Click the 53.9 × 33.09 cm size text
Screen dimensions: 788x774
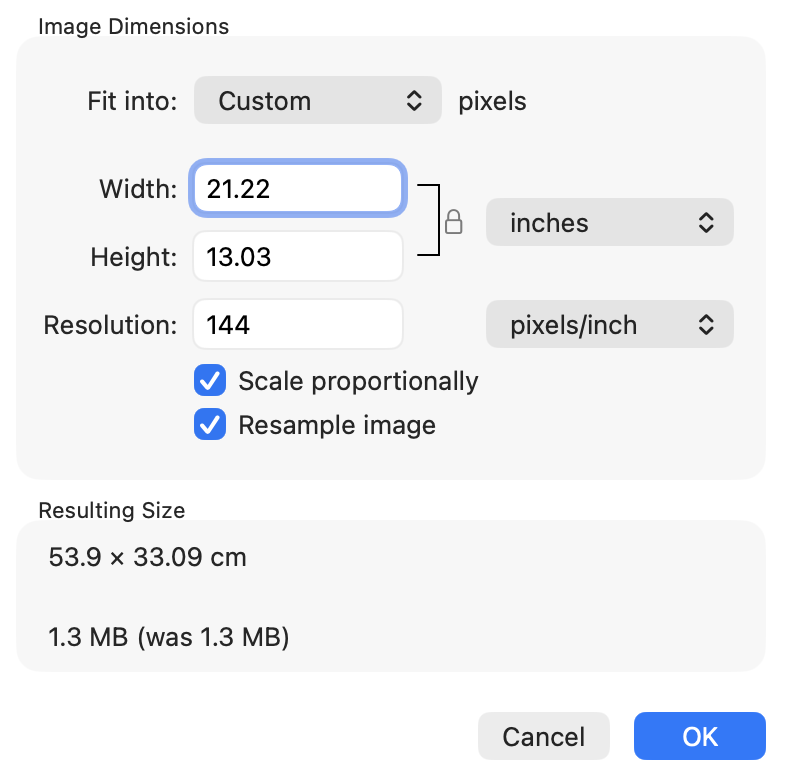148,557
